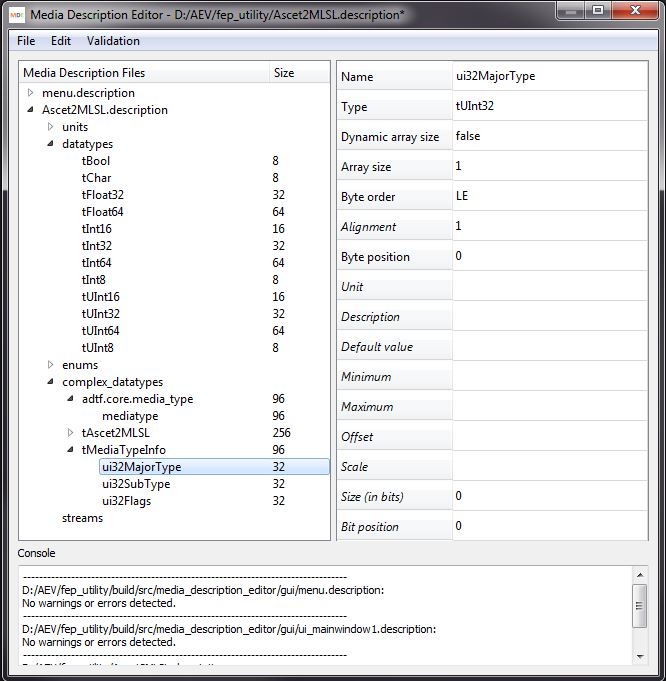Viewport: 666px width, 681px height.
Task: Select the streams node
Action: 82,518
